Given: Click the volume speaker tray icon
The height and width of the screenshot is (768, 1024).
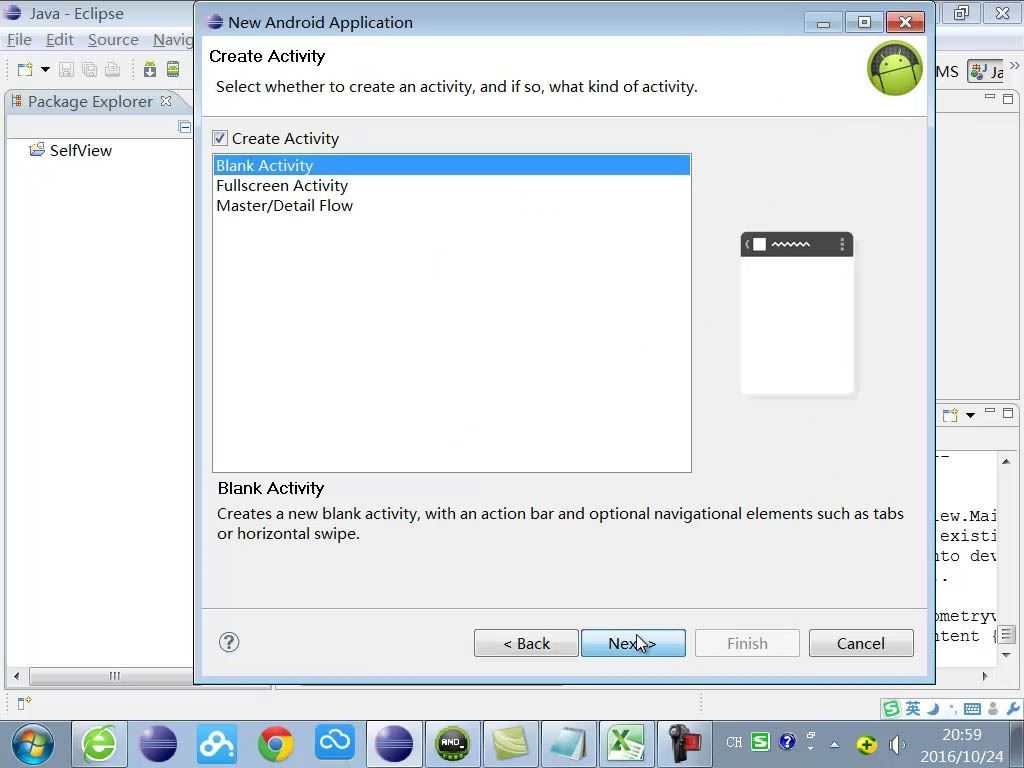Looking at the screenshot, I should (x=897, y=744).
